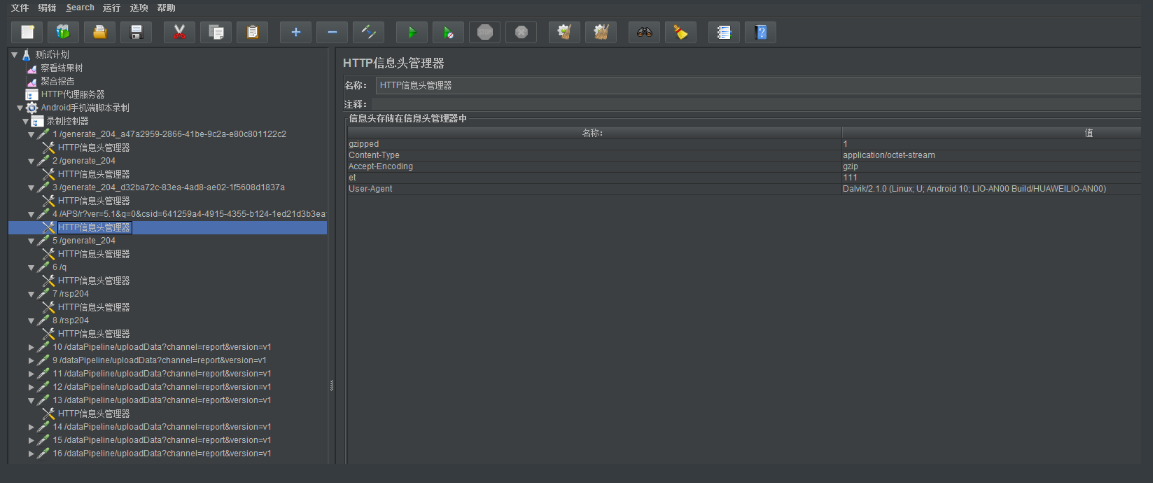Open the Search menu

[x=80, y=7]
